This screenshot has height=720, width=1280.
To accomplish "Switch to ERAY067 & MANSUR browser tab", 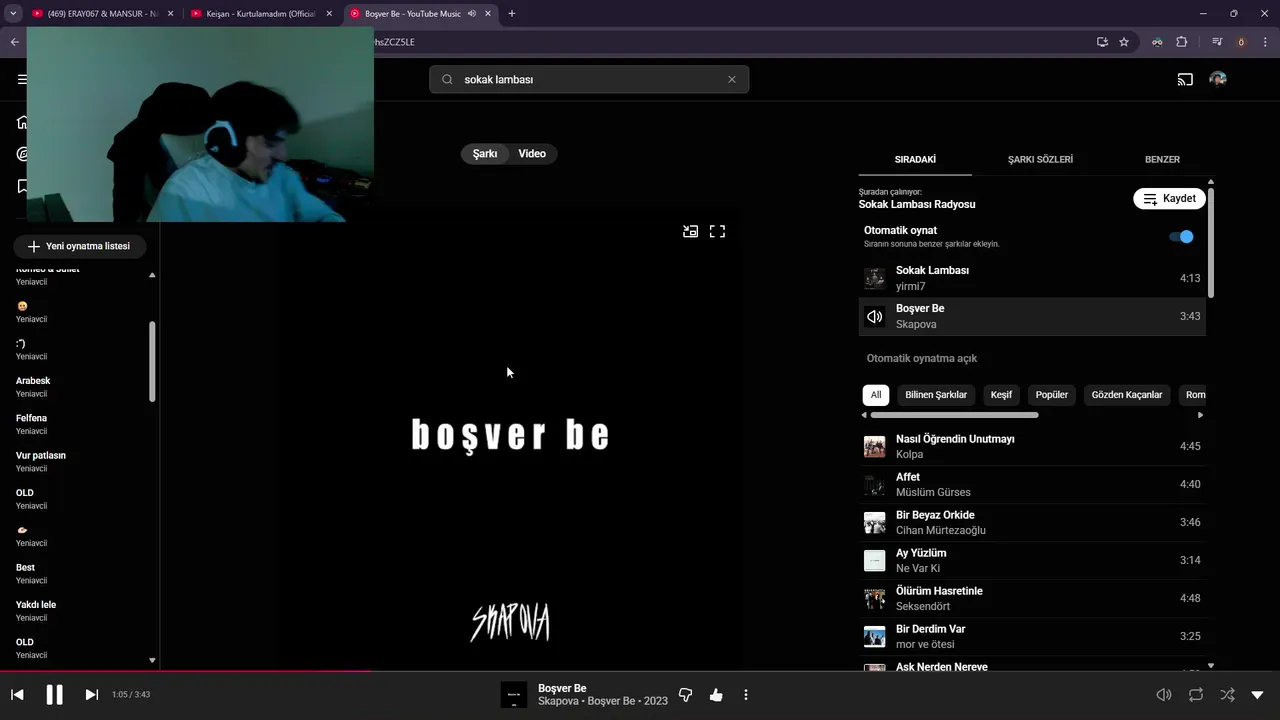I will click(104, 13).
